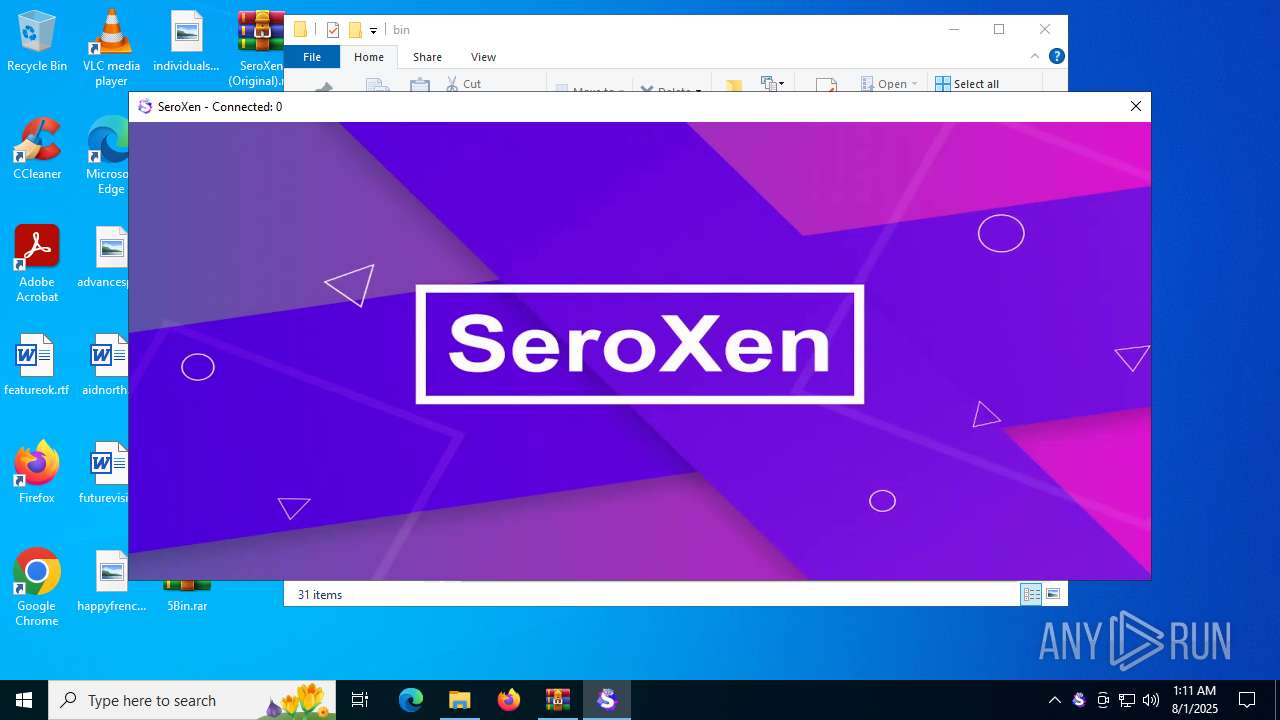Screen dimensions: 1280x720
Task: Click the taskbar search box
Action: tap(193, 700)
